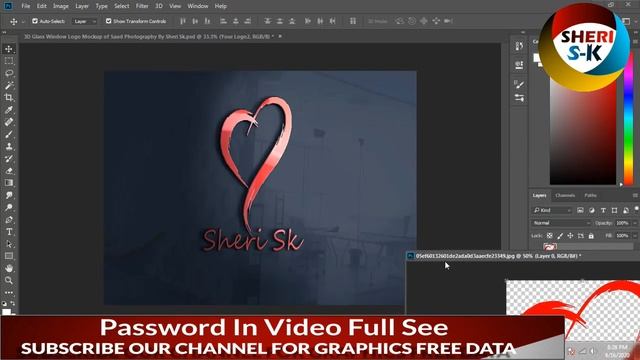Pick a shade in the red color field
This screenshot has height=360, width=640.
pyautogui.click(x=583, y=131)
